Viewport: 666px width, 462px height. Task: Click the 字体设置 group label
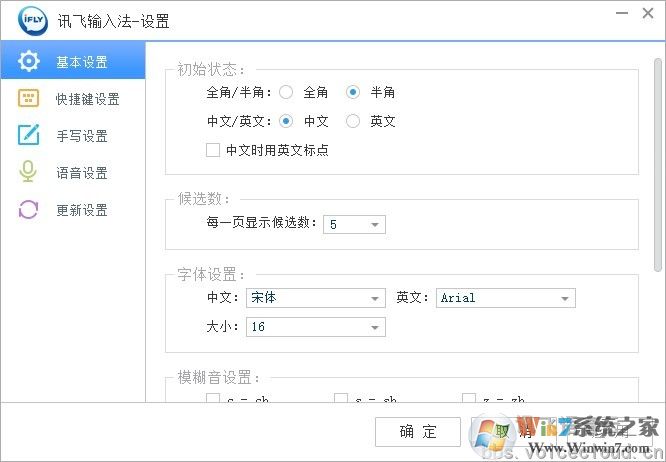pos(211,274)
